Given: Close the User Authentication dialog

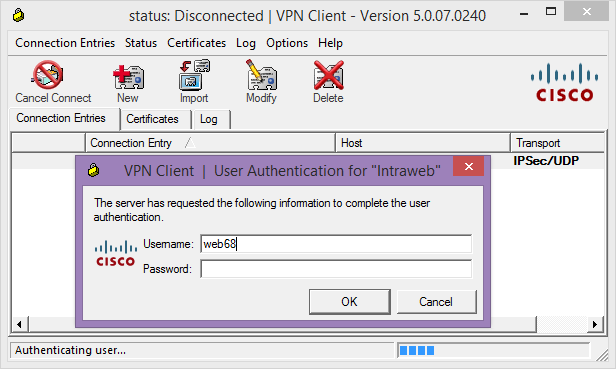Looking at the screenshot, I should 468,167.
